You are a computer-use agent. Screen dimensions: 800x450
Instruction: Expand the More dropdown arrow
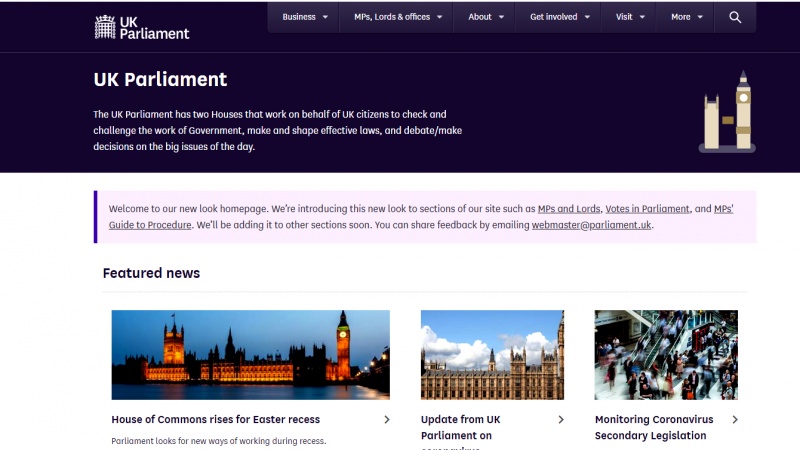[x=700, y=17]
